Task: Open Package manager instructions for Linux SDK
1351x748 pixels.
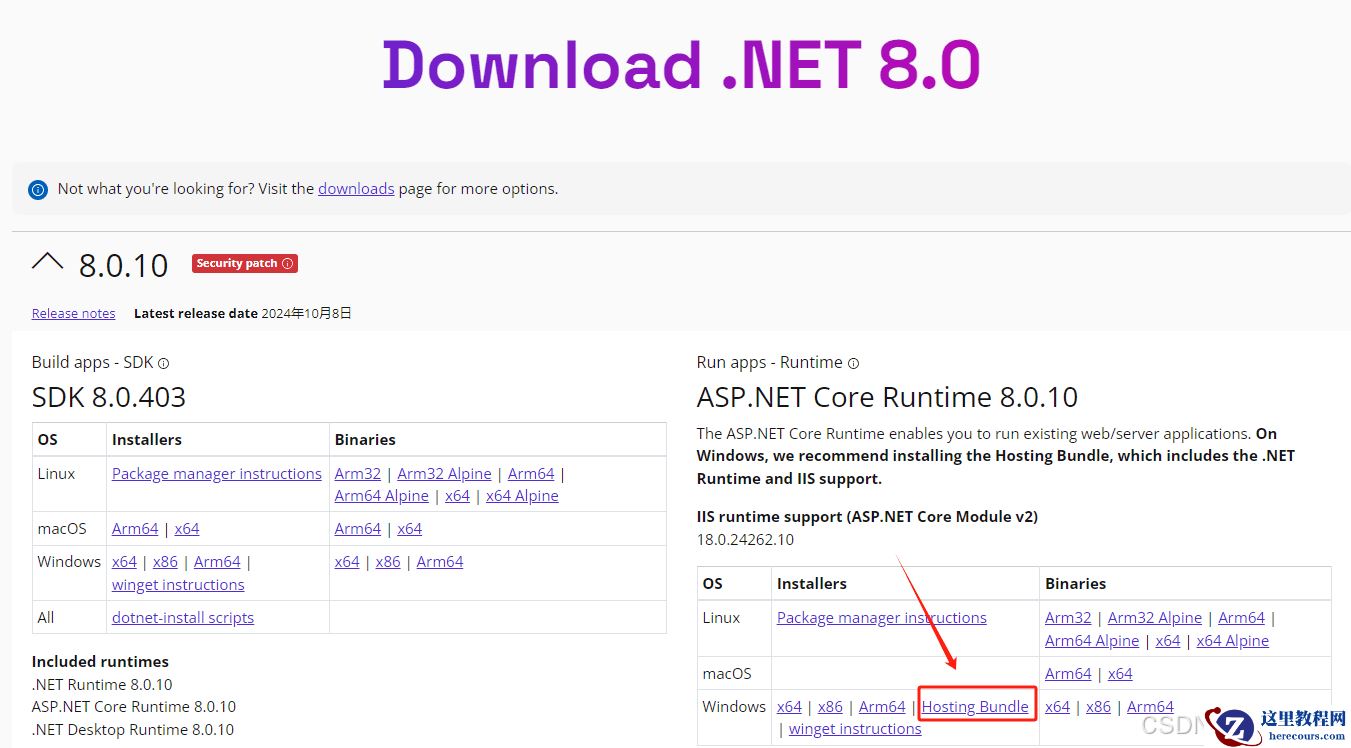Action: pos(216,473)
